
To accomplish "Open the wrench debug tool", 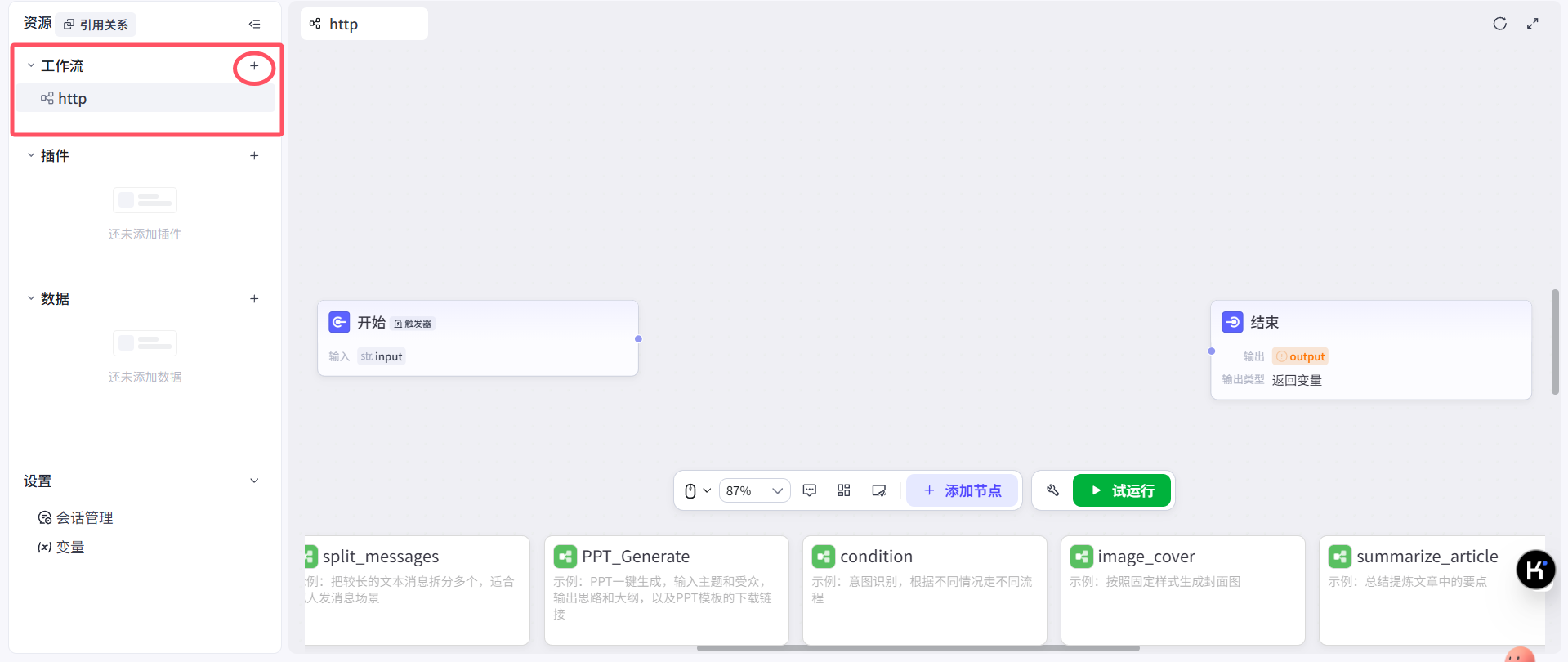I will click(x=1052, y=490).
